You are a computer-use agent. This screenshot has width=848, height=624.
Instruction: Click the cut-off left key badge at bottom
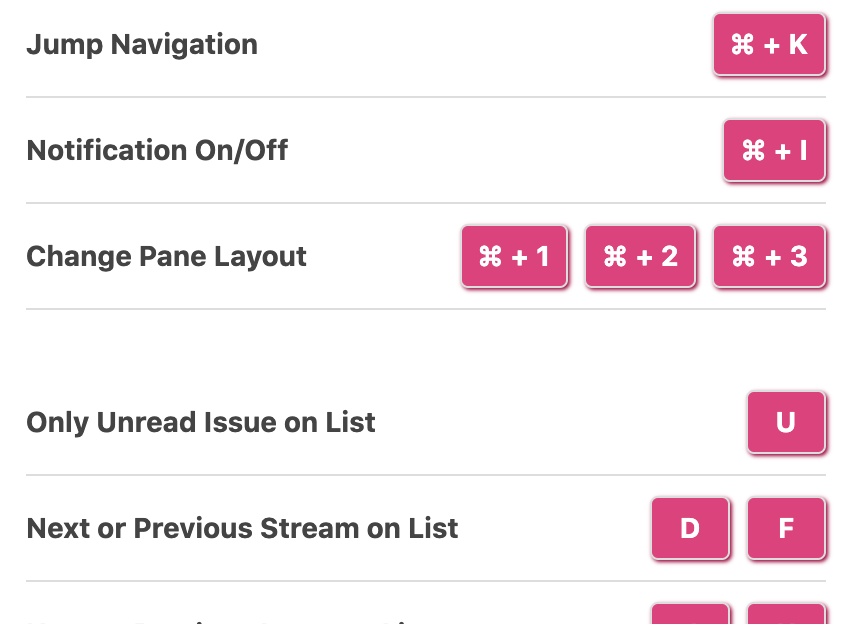(x=690, y=615)
